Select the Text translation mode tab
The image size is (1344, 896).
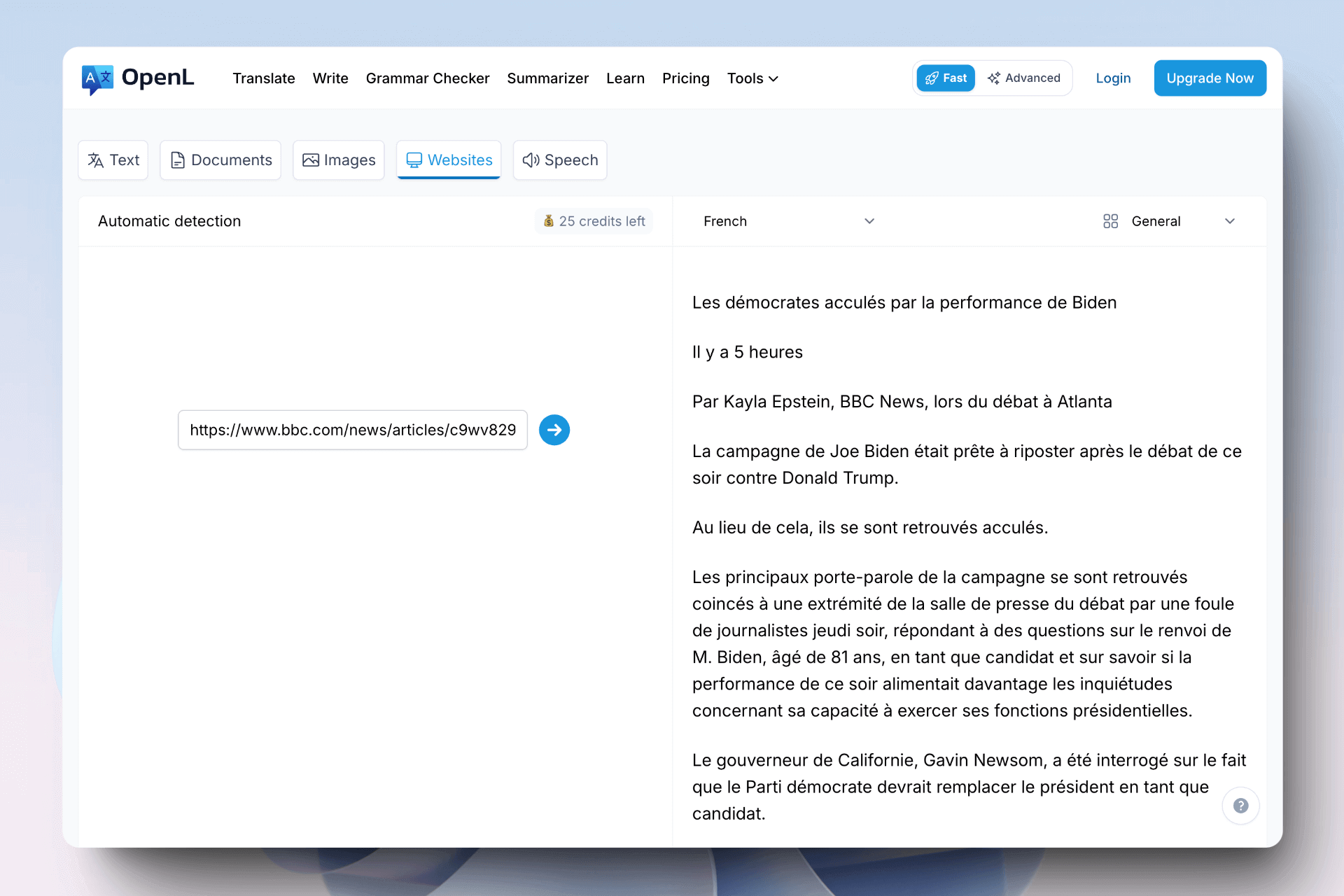pos(113,160)
